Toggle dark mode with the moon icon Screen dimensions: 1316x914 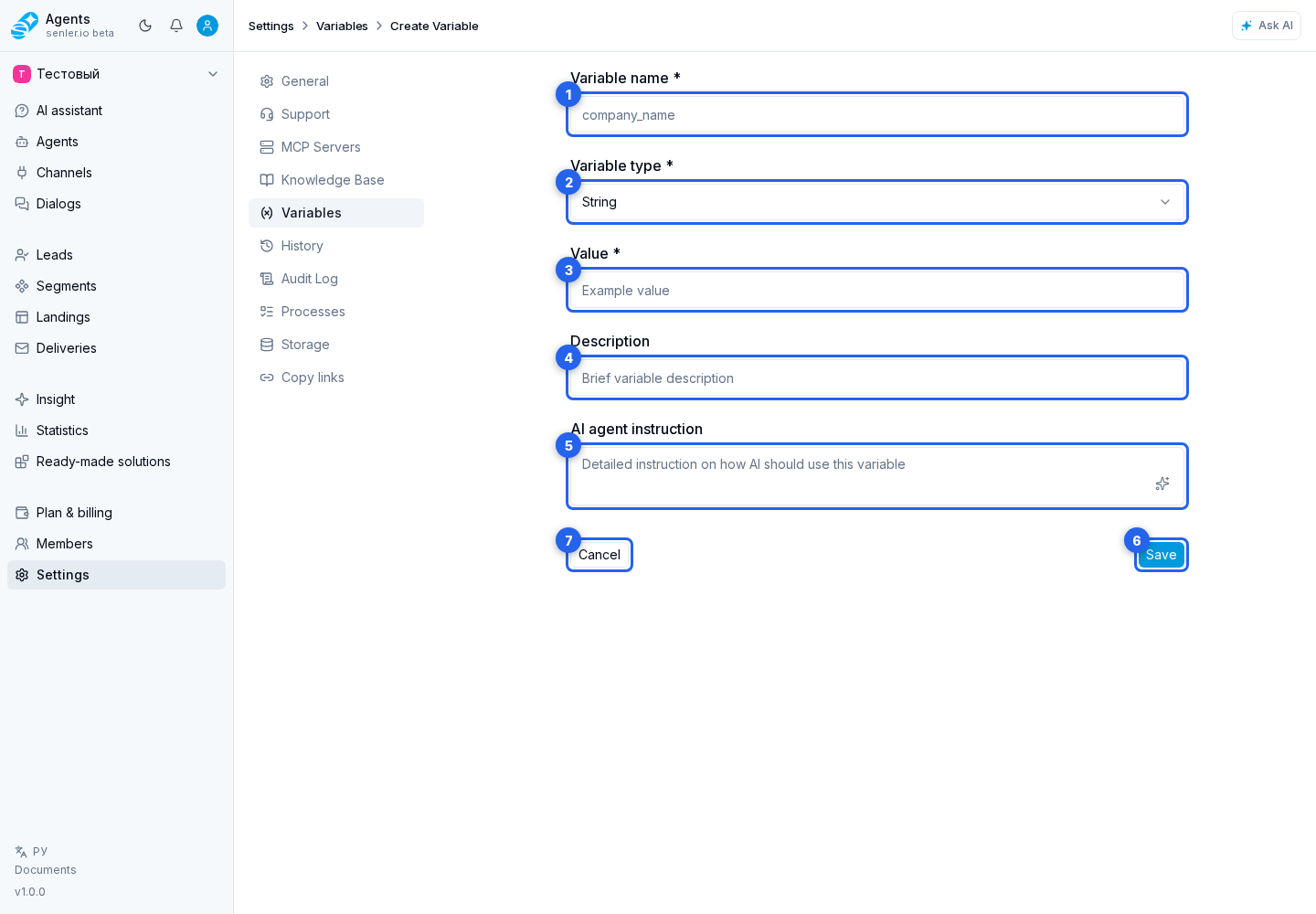click(x=145, y=26)
